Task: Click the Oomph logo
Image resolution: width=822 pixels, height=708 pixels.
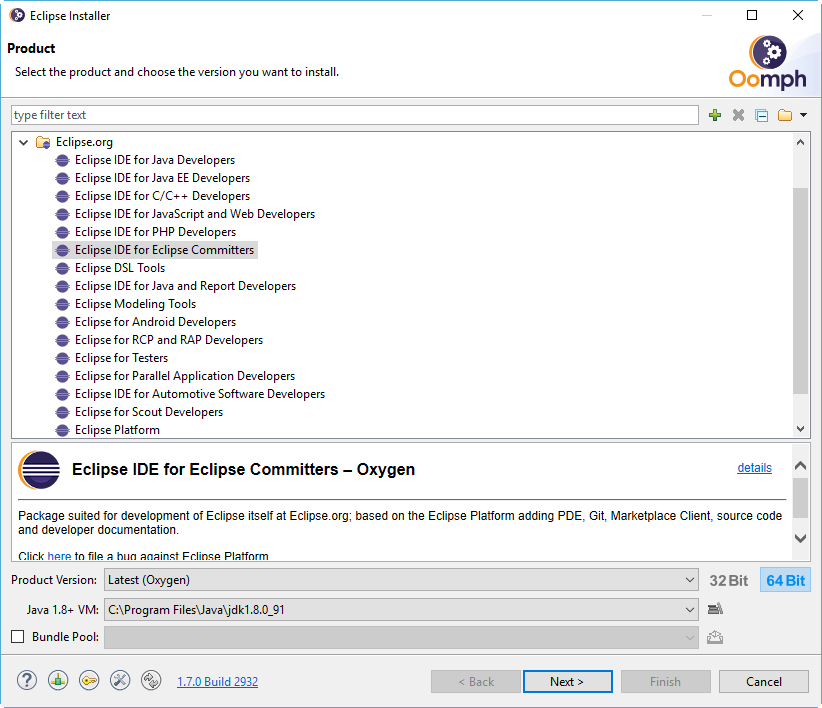Action: (x=767, y=62)
